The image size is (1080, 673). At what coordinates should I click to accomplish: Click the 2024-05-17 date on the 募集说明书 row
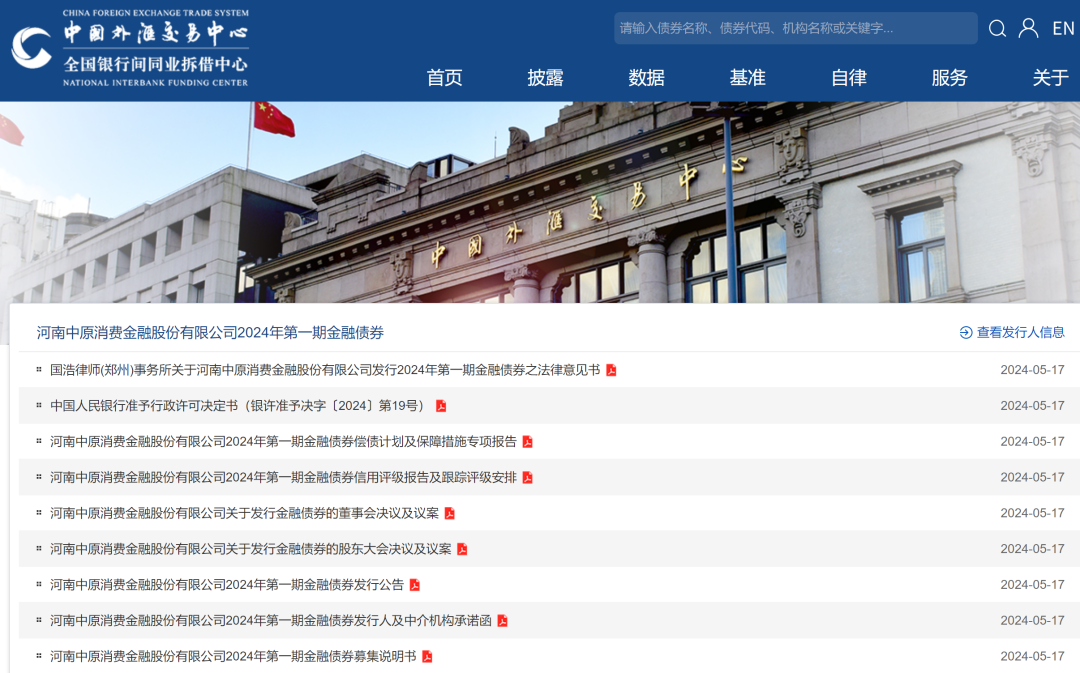click(x=1032, y=656)
